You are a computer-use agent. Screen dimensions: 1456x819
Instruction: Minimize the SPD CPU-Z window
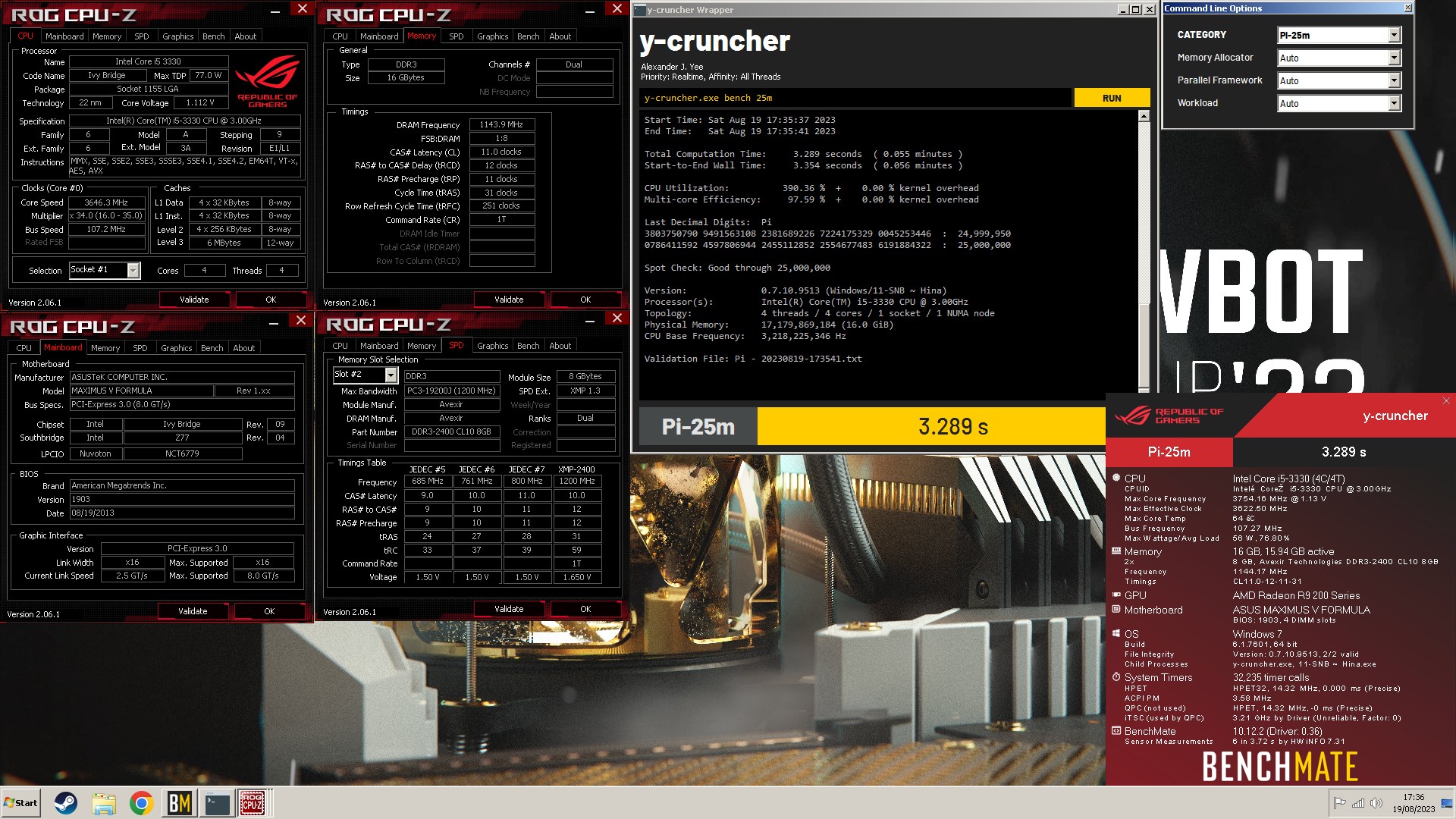point(589,321)
